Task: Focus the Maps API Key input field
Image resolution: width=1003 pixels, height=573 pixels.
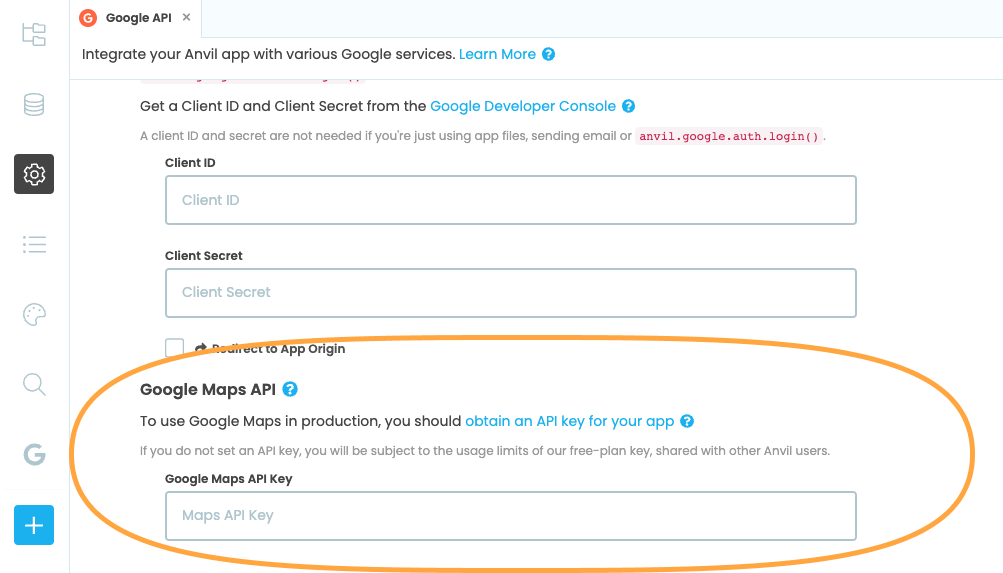Action: 510,516
